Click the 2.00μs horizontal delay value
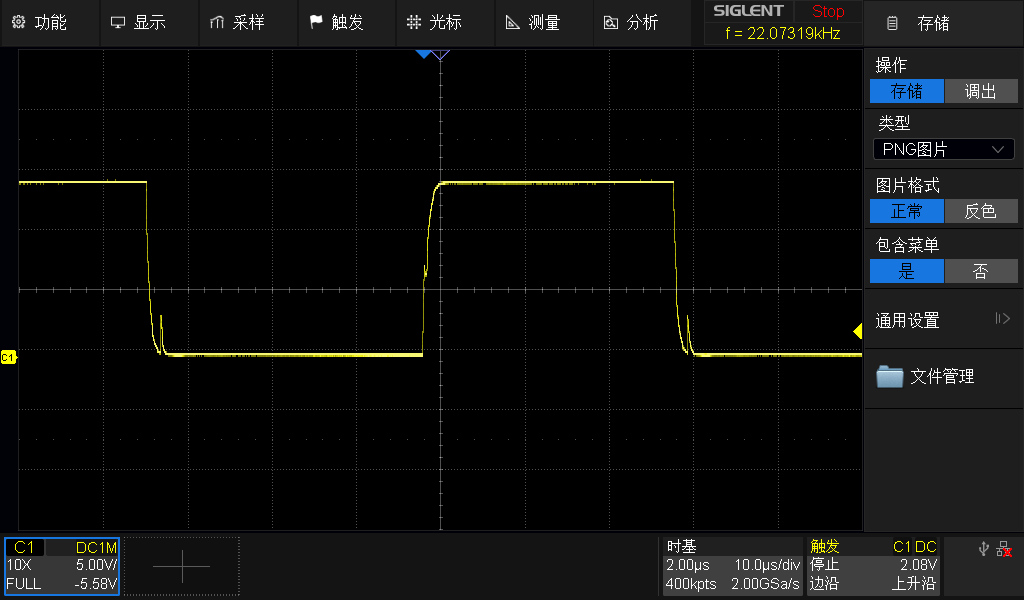Image resolution: width=1024 pixels, height=600 pixels. coord(687,565)
